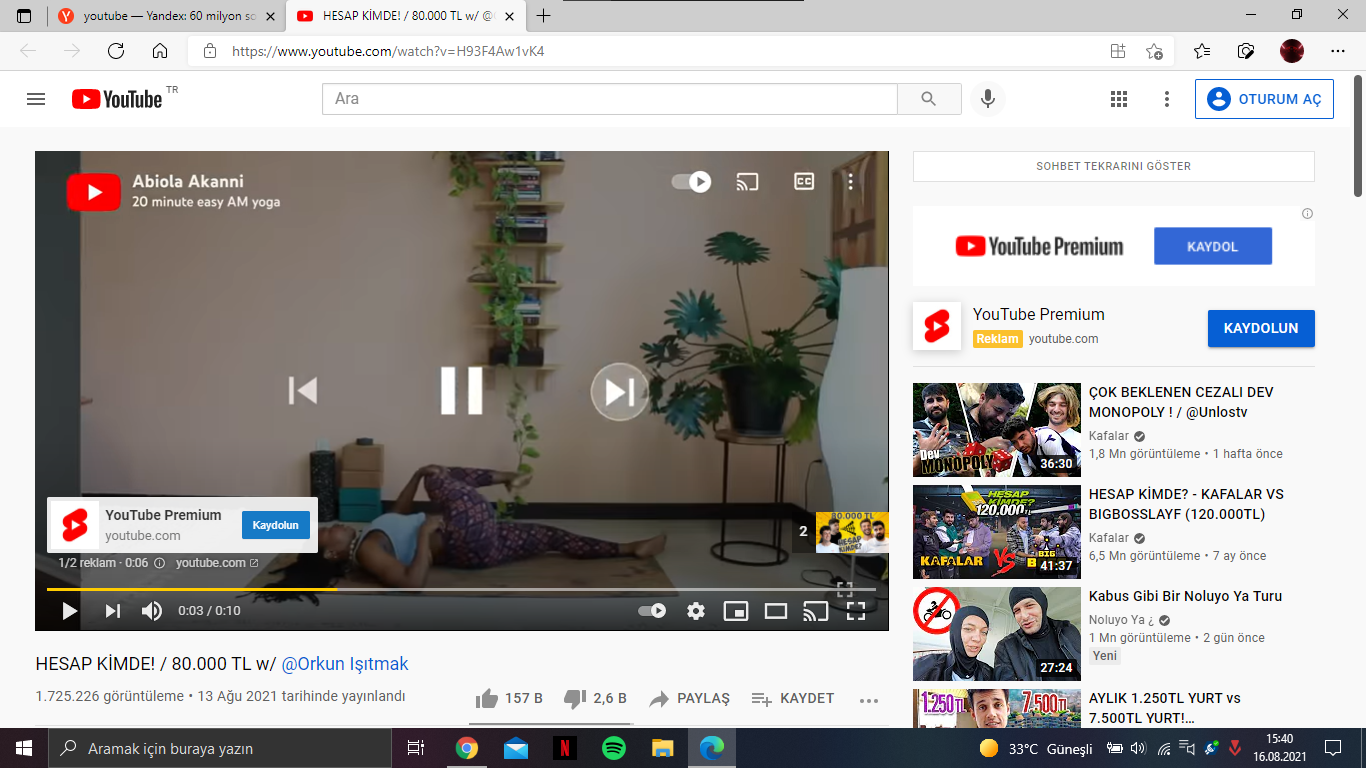Open the youtube.com link under the ad card

tap(217, 563)
